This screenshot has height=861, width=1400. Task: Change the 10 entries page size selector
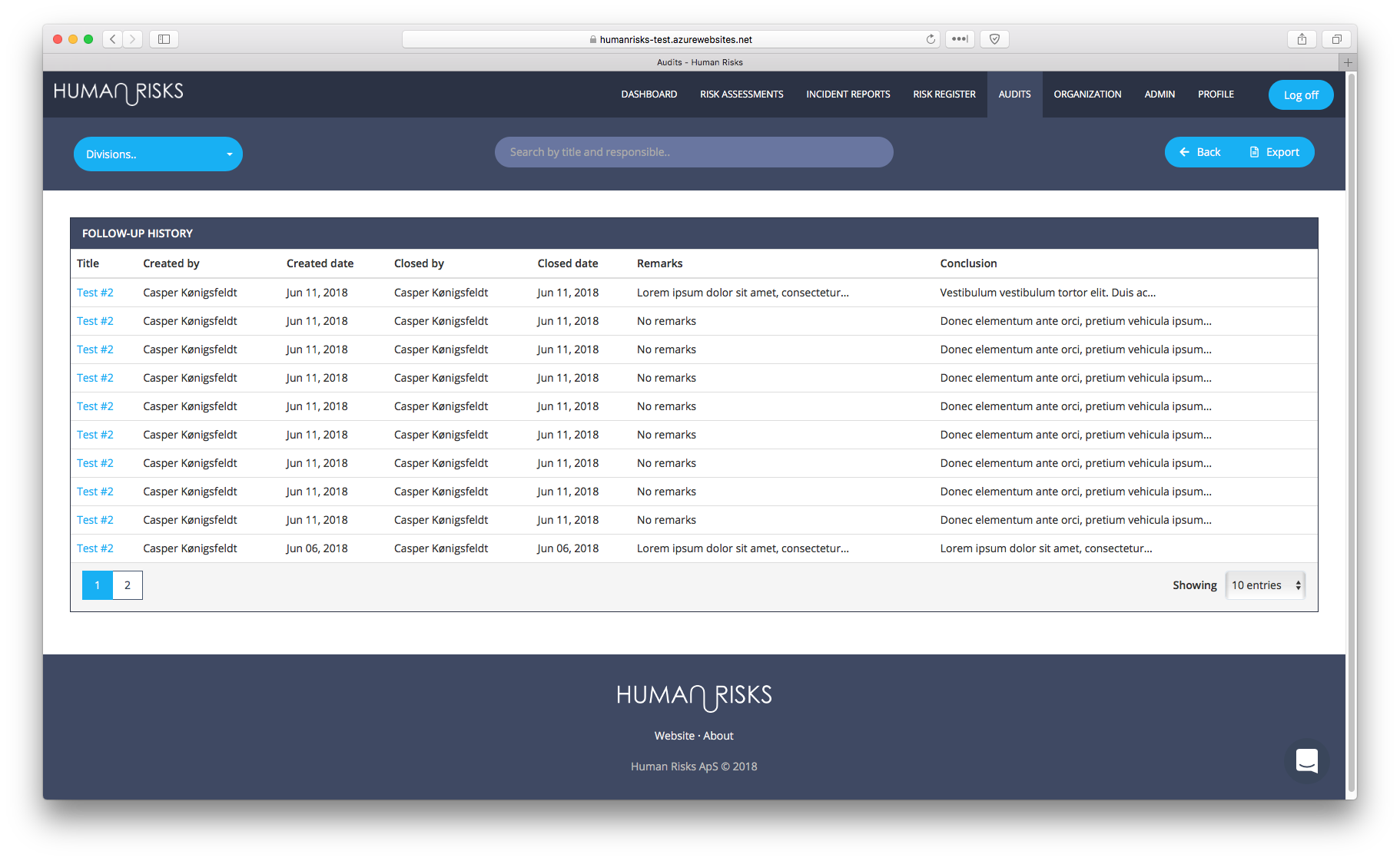tap(1266, 585)
